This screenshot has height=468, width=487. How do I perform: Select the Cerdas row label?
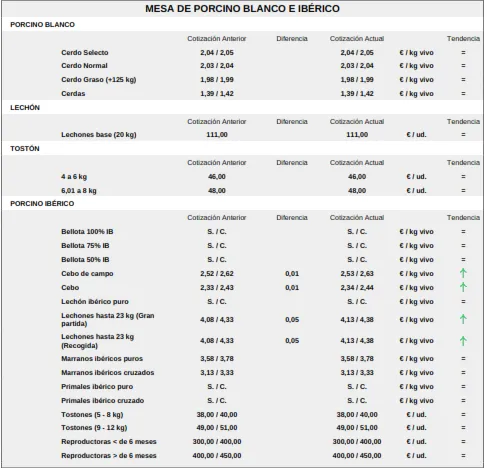(x=73, y=94)
